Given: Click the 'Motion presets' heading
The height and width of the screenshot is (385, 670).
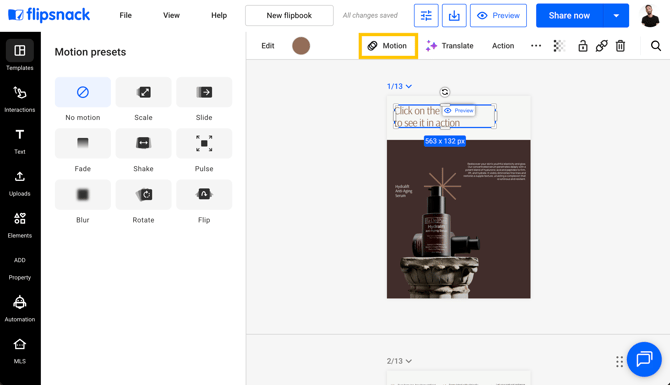Looking at the screenshot, I should (x=91, y=52).
